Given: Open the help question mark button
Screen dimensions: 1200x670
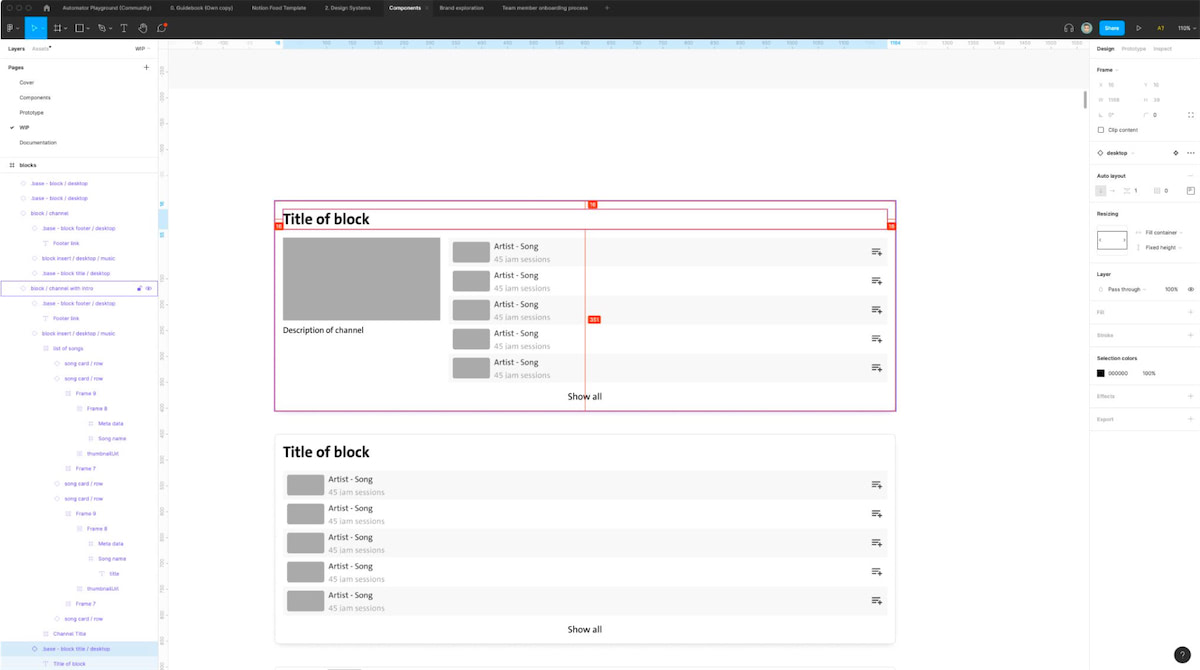Looking at the screenshot, I should coord(1181,654).
